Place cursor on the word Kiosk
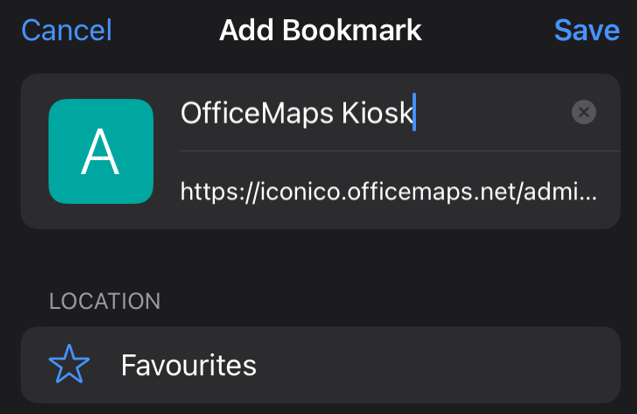The width and height of the screenshot is (637, 414). 377,113
